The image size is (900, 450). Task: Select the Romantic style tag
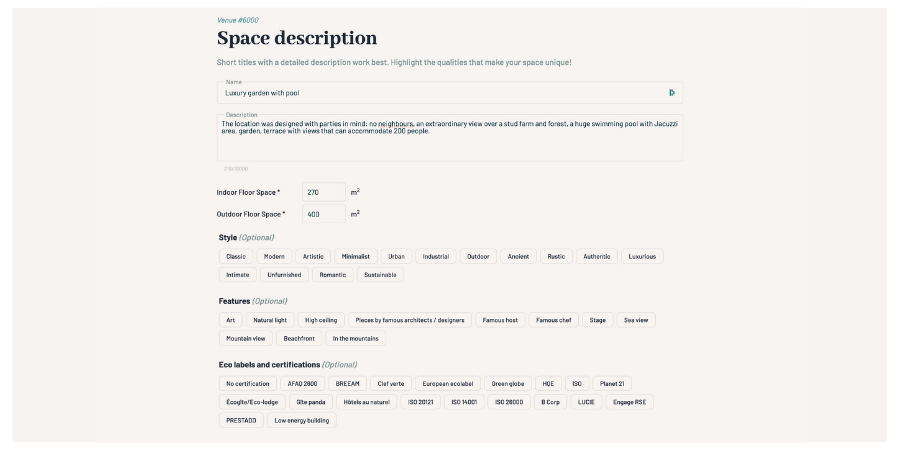coord(333,275)
